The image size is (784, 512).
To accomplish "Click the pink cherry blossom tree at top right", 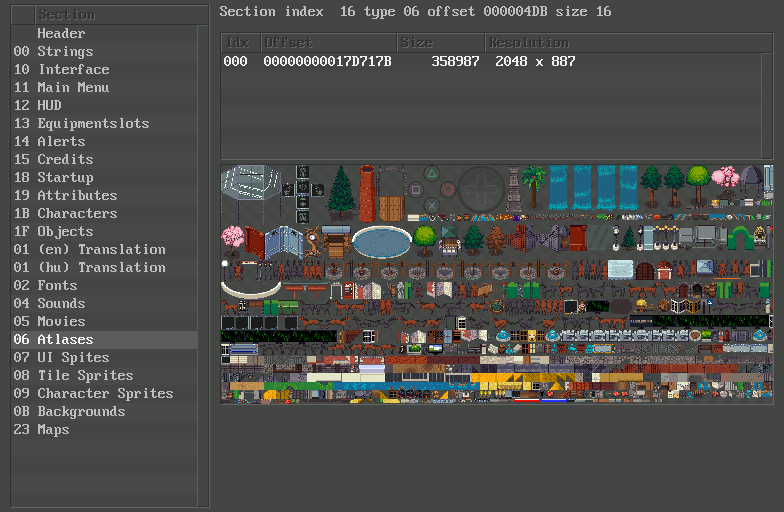I will point(724,183).
